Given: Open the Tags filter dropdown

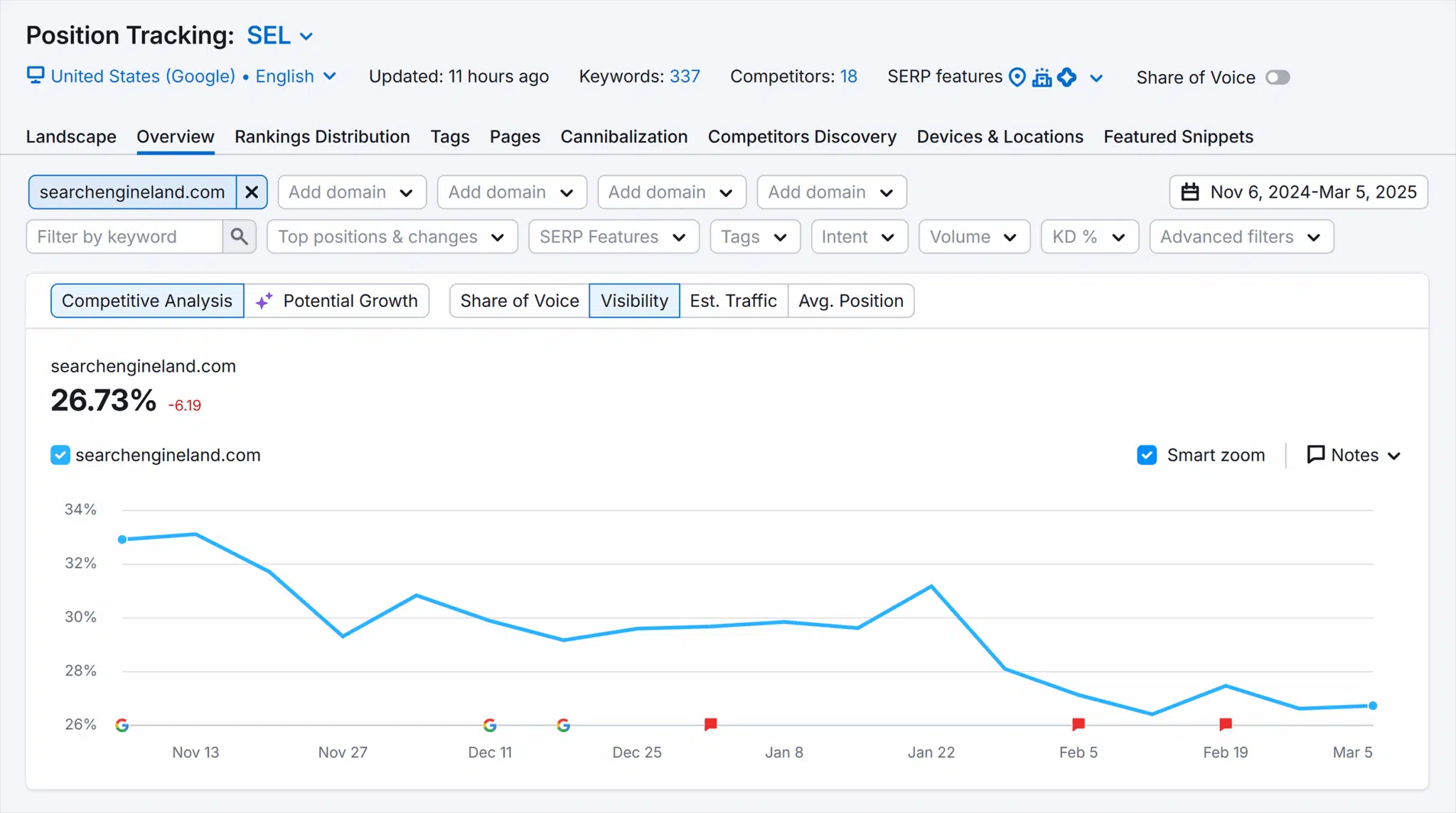Looking at the screenshot, I should click(755, 237).
